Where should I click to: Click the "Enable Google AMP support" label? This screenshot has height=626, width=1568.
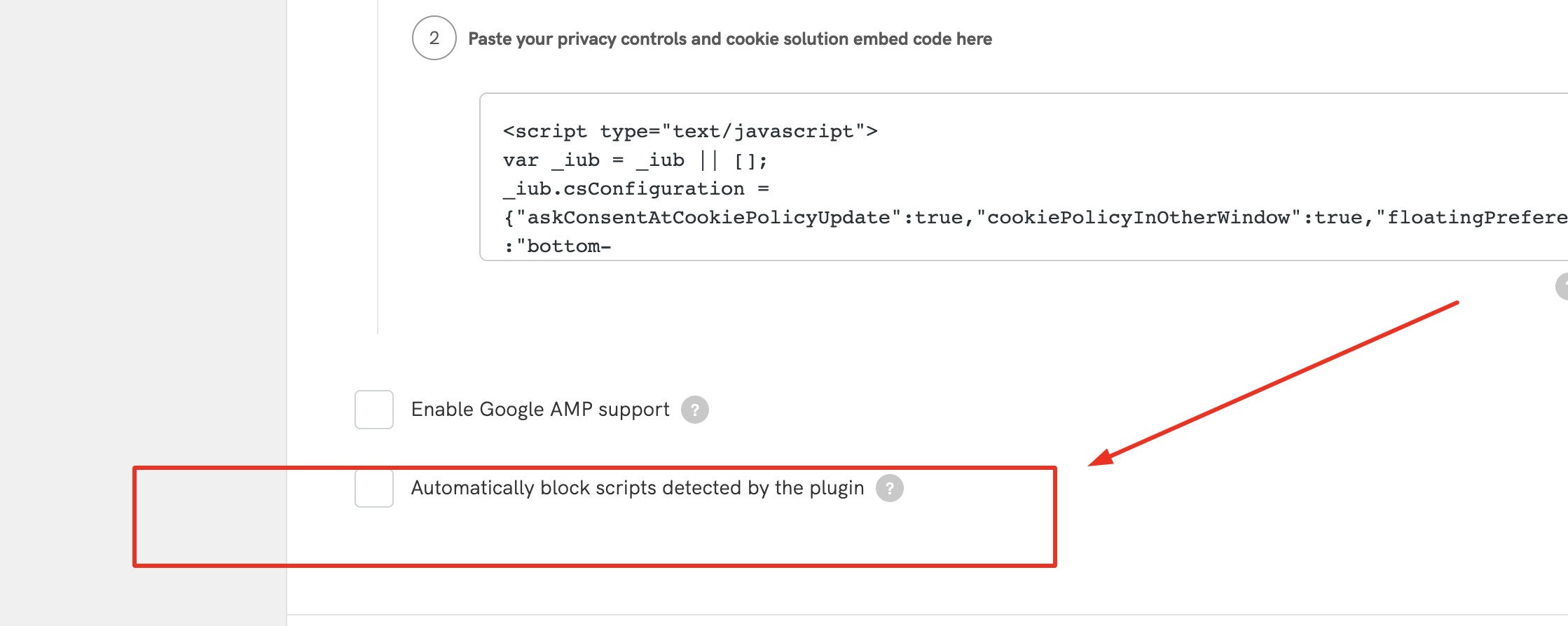540,409
